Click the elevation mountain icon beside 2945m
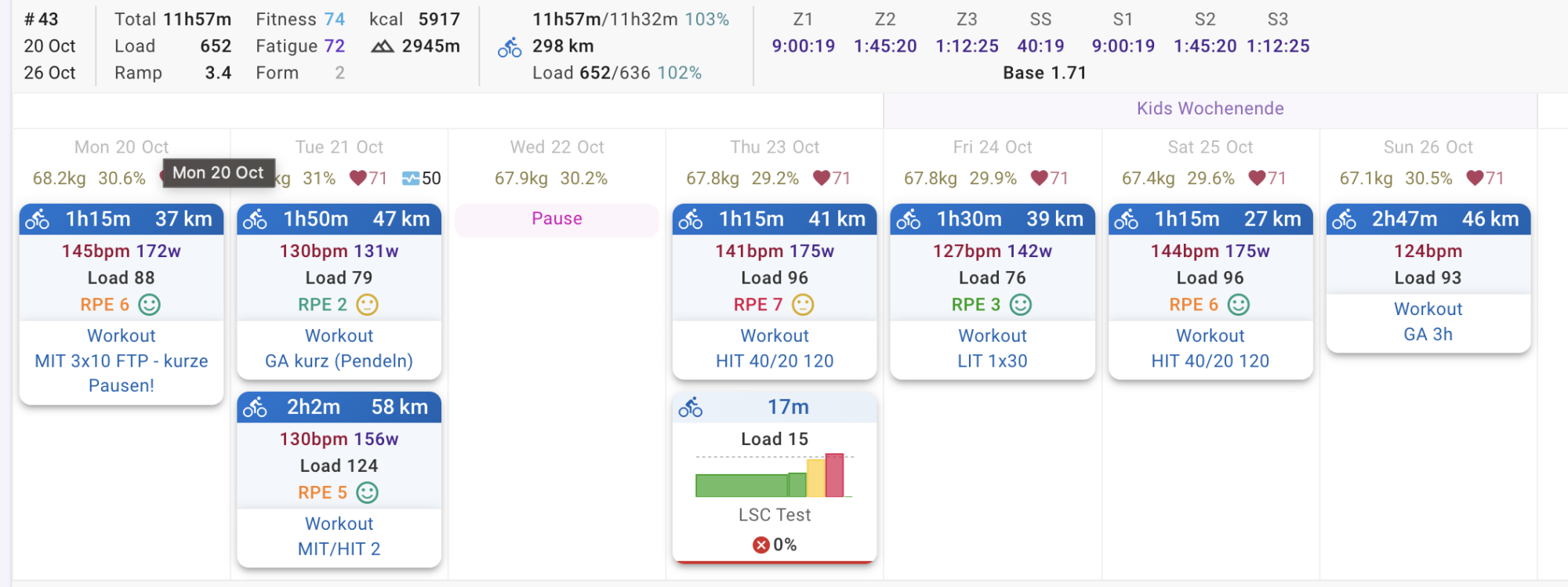Image resolution: width=1568 pixels, height=587 pixels. [382, 47]
